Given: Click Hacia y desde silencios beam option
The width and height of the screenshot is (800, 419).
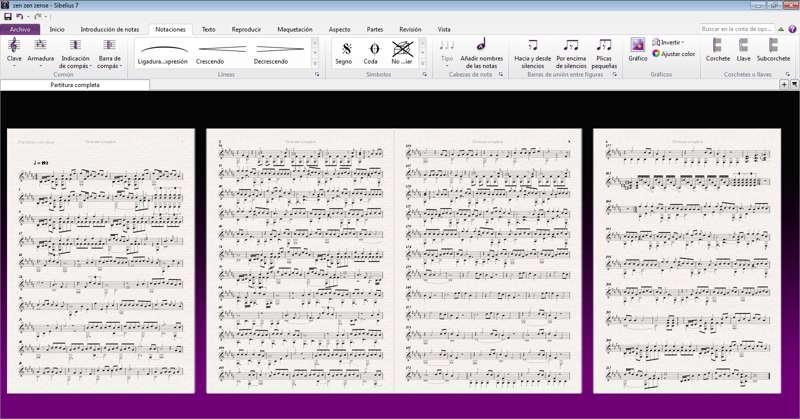Looking at the screenshot, I should (533, 54).
